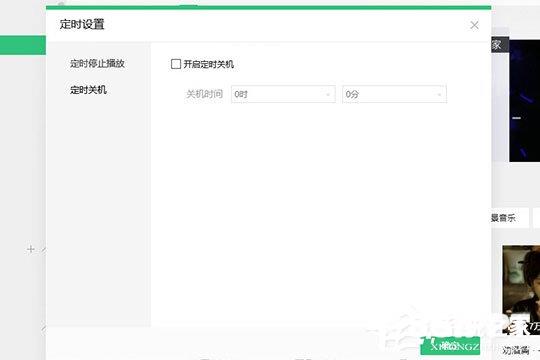Screen dimensions: 540x360
Task: Click the green highlighted item in left sidebar
Action: [x=23, y=45]
